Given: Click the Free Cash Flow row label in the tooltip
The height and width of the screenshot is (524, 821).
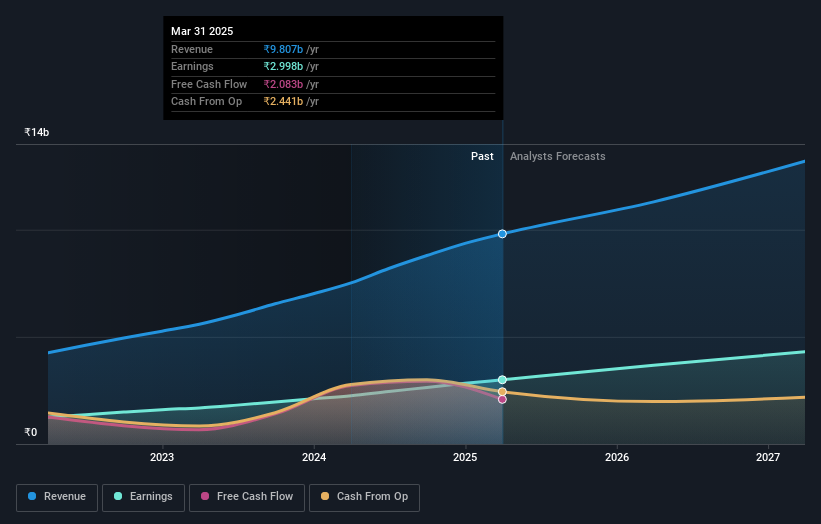Looking at the screenshot, I should coord(209,84).
